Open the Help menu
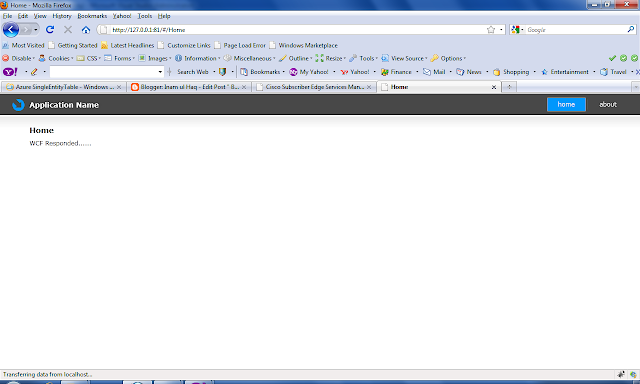The width and height of the screenshot is (640, 384). click(164, 16)
